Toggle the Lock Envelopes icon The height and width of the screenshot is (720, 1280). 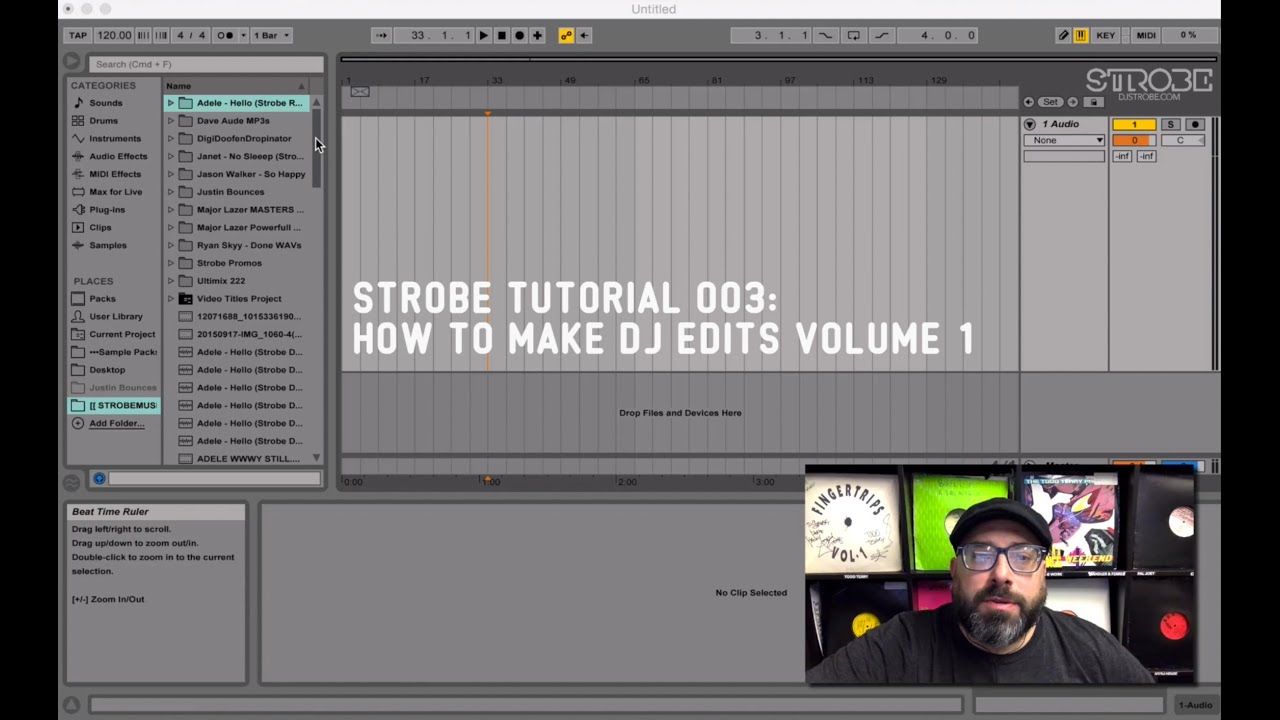[x=1094, y=102]
